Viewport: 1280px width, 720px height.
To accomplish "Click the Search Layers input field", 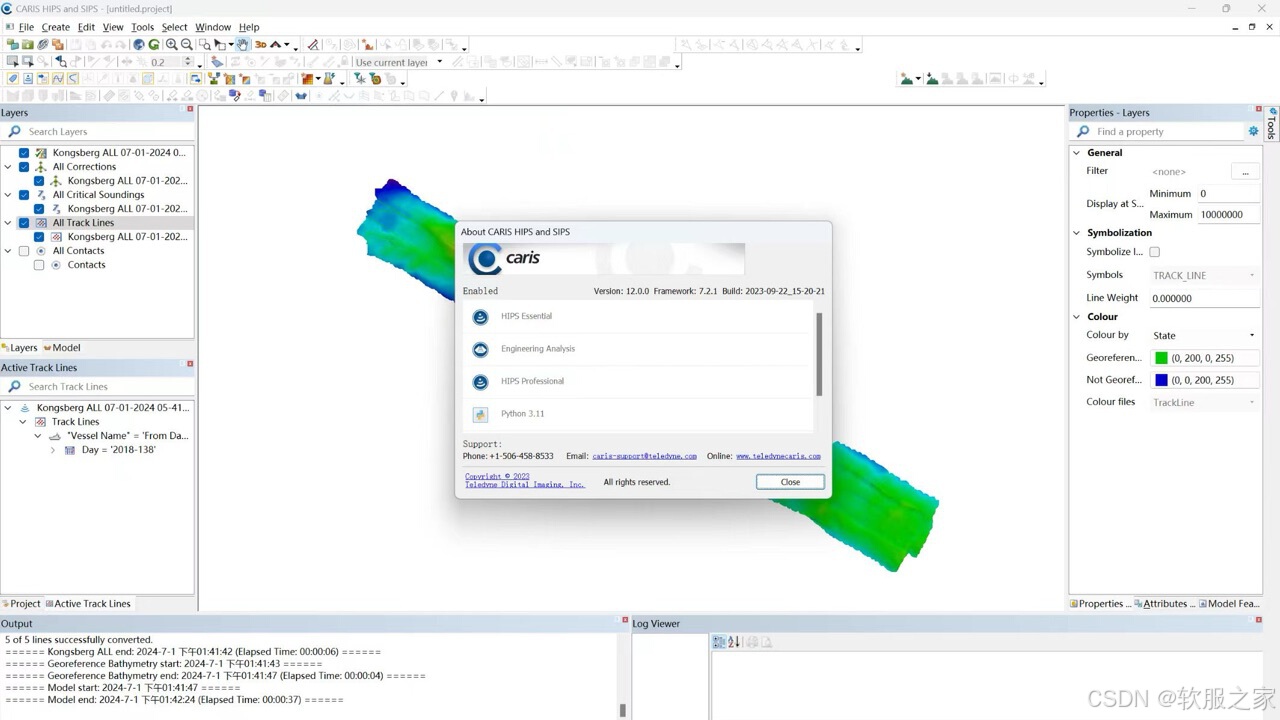I will (x=97, y=132).
